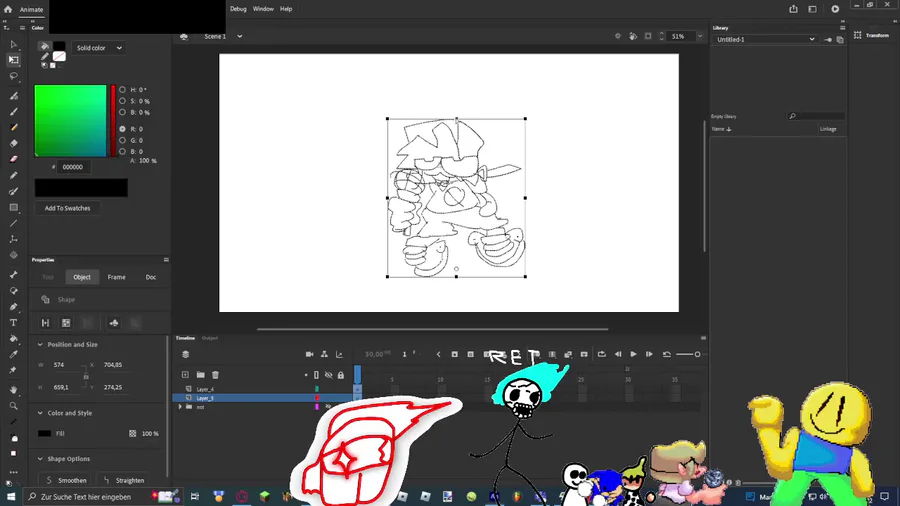Click the share/export icon in title bar
Image resolution: width=900 pixels, height=506 pixels.
pyautogui.click(x=793, y=9)
